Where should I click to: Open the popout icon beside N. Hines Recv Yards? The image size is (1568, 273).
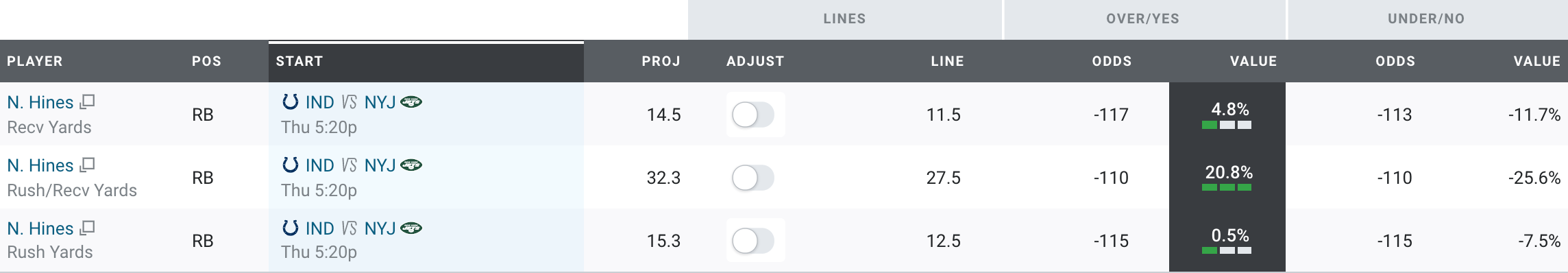(x=87, y=102)
